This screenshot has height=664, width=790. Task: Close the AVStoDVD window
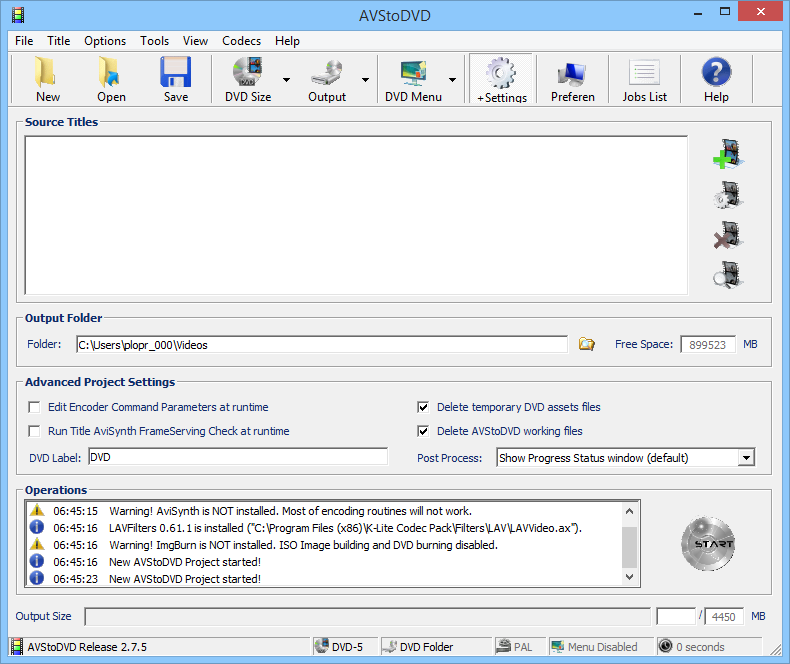pos(760,11)
